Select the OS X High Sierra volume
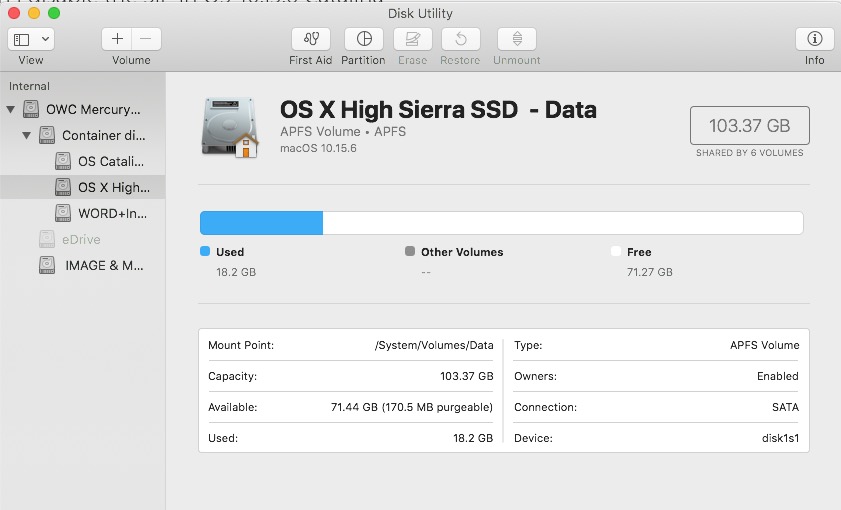The image size is (841, 510). coord(83,187)
